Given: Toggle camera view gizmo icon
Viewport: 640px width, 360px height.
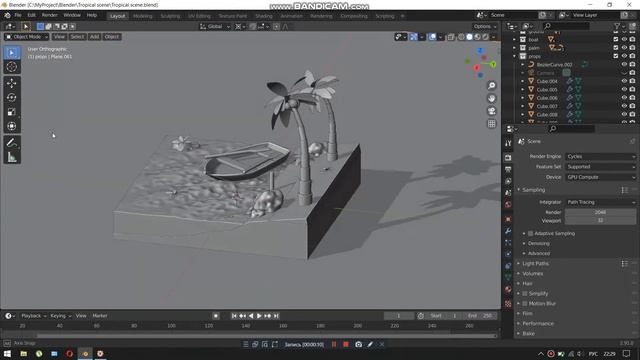Looking at the screenshot, I should click(492, 111).
